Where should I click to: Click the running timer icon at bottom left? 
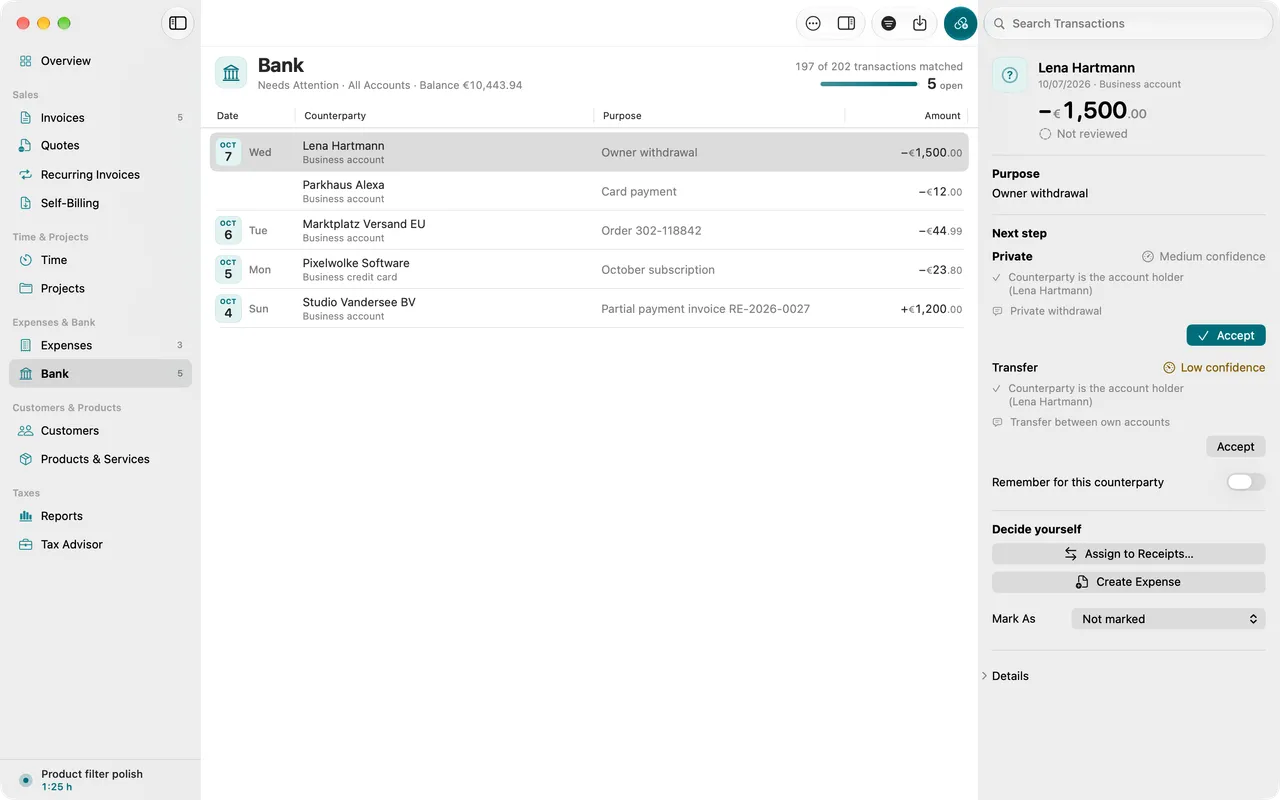(26, 780)
